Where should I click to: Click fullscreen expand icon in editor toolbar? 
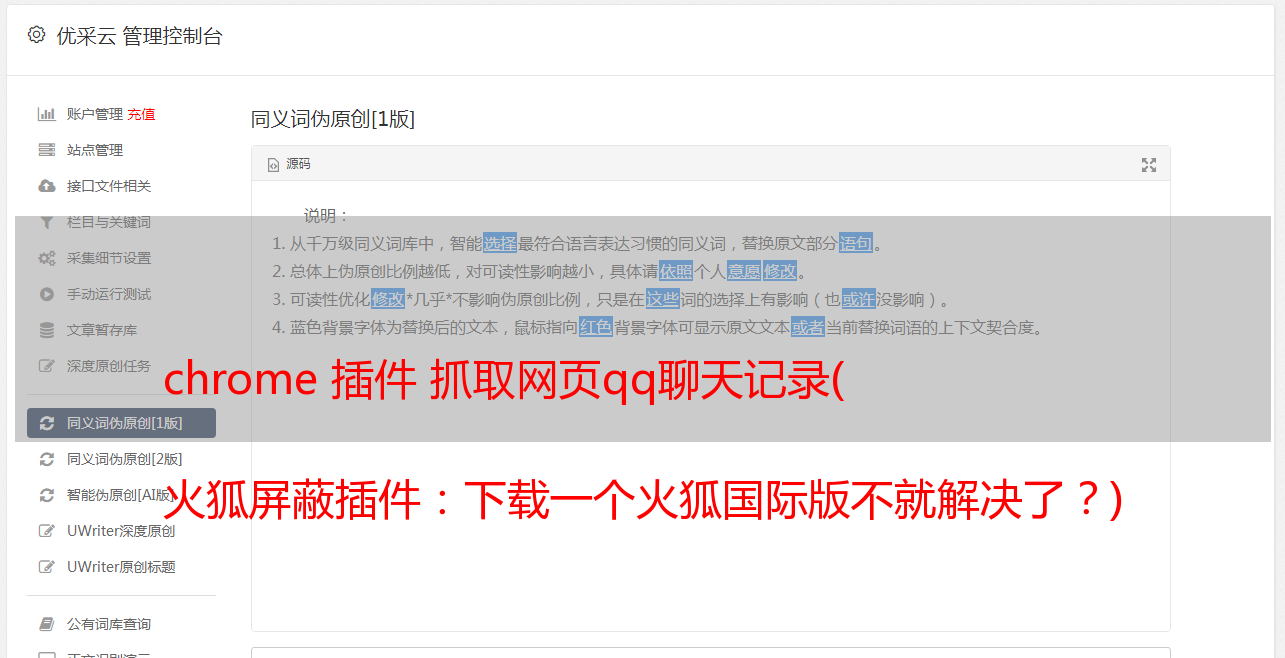pos(1149,165)
